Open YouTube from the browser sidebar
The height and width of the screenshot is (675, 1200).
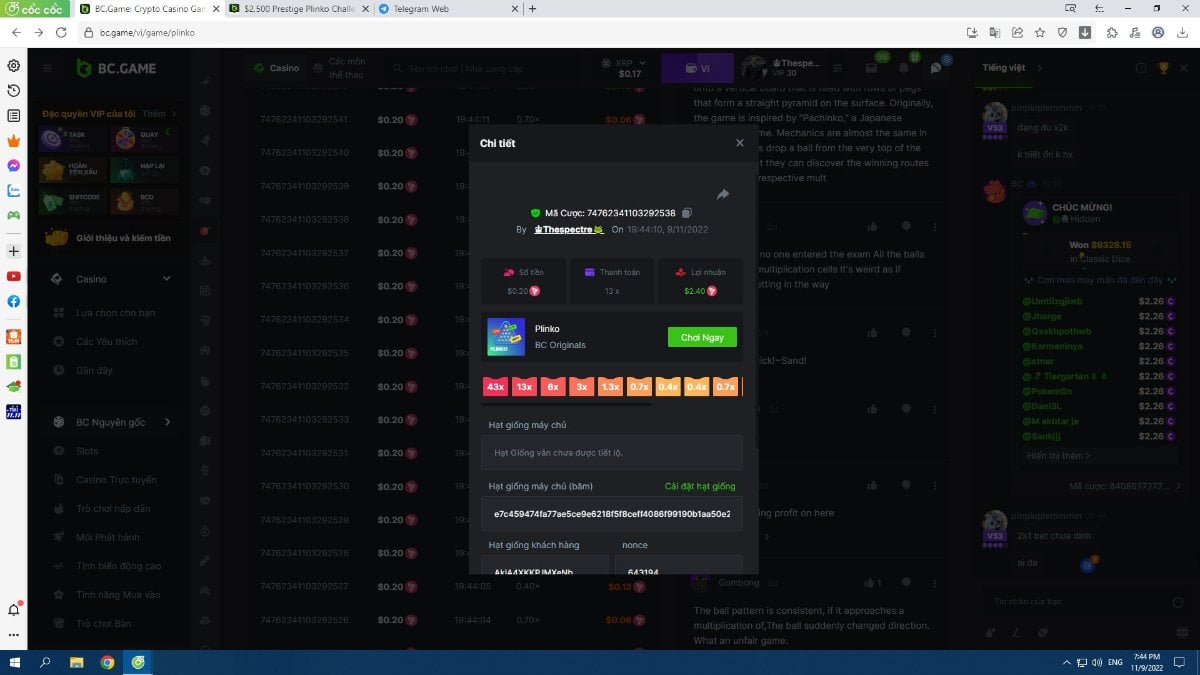click(x=14, y=276)
